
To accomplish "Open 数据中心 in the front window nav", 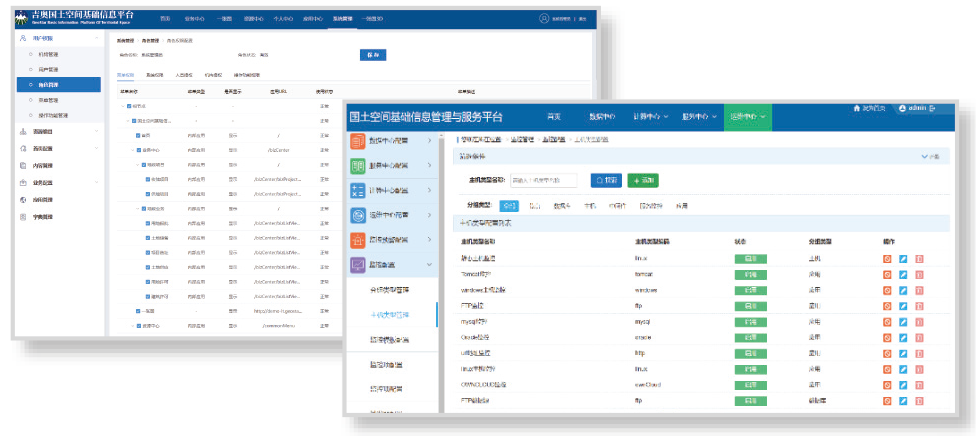I will pyautogui.click(x=602, y=116).
